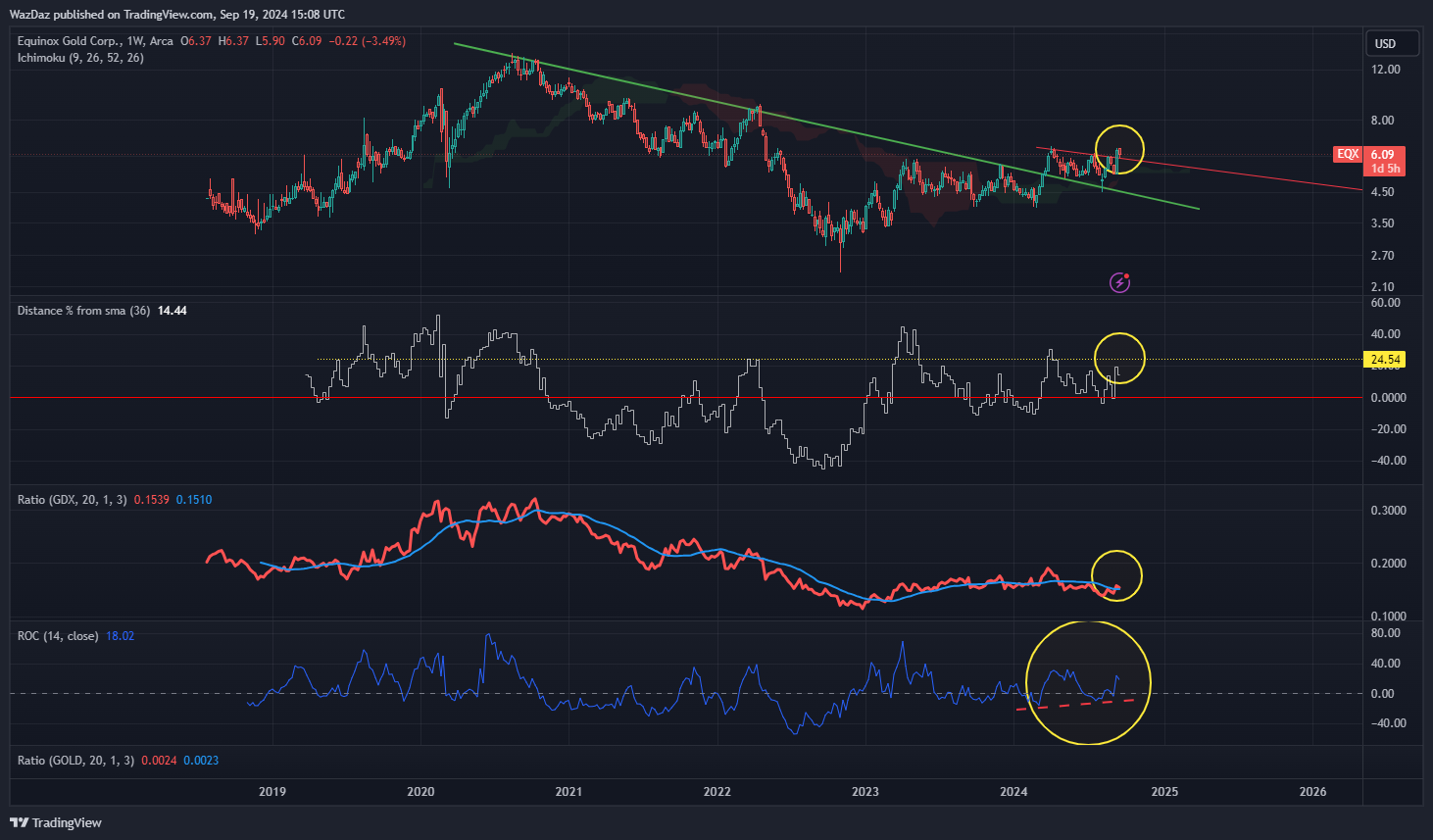Image resolution: width=1433 pixels, height=840 pixels.
Task: Click the red EQX symbol tag
Action: click(1348, 154)
